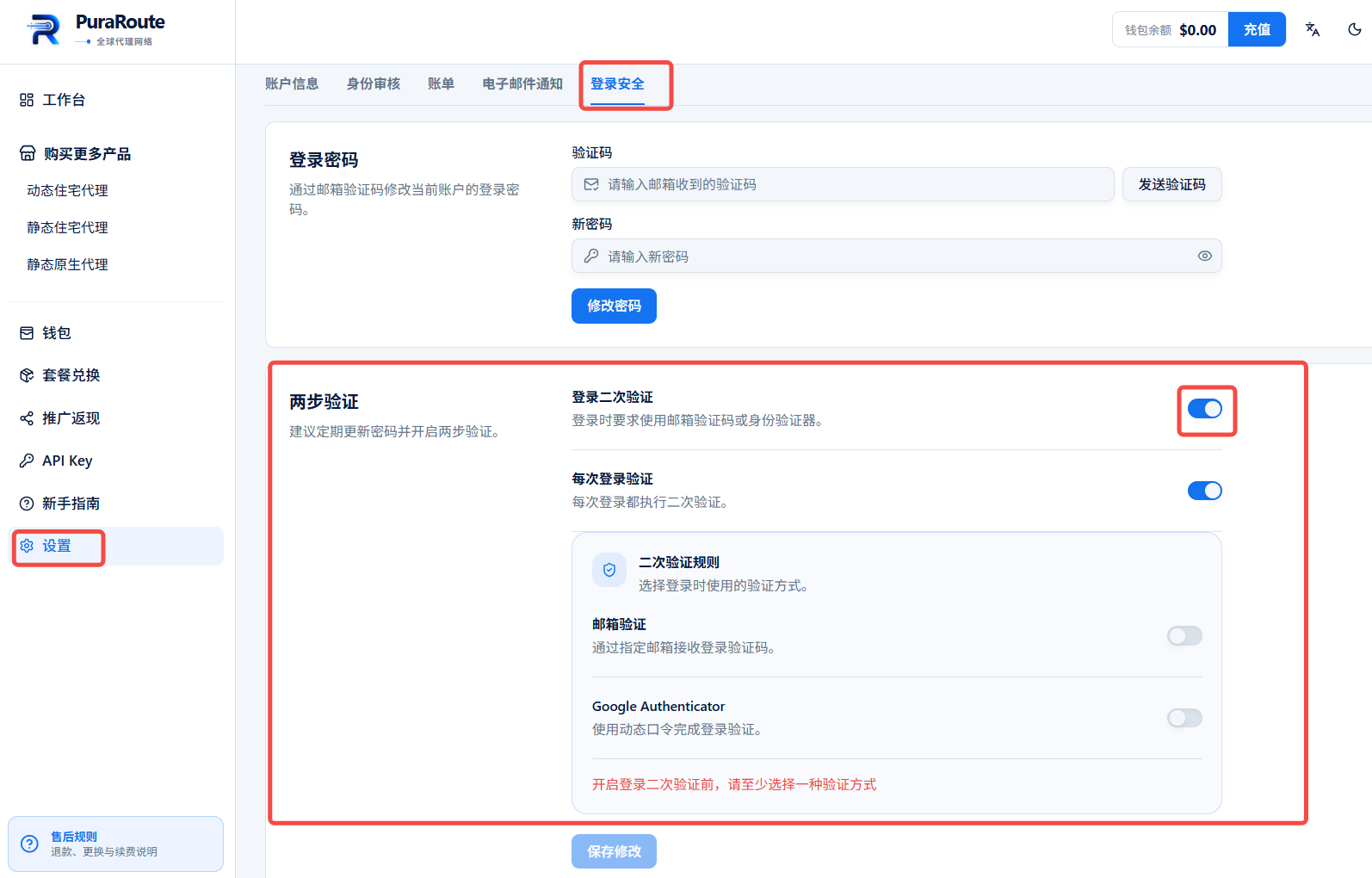Click the 修改密码 button
The width and height of the screenshot is (1372, 878).
tap(614, 306)
